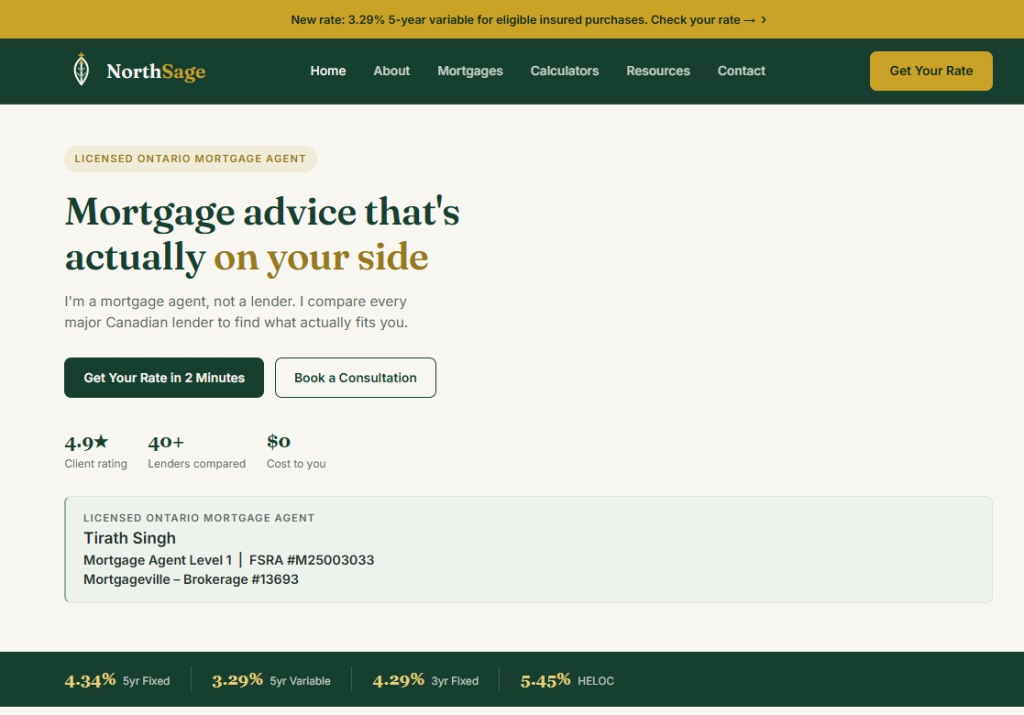Go to the About page
1024x715 pixels.
391,71
